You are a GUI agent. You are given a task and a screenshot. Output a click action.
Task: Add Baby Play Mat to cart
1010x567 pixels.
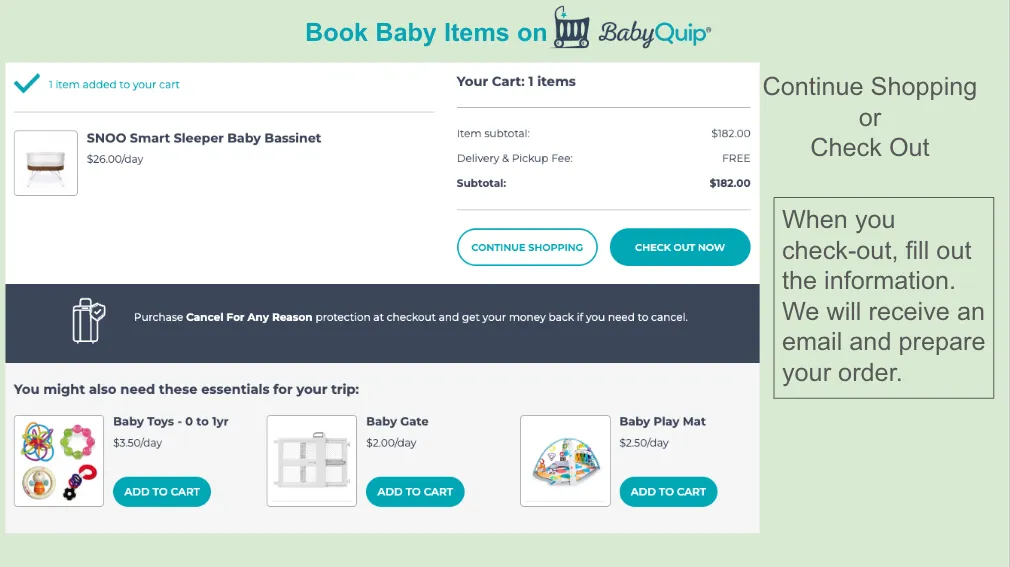click(x=668, y=492)
